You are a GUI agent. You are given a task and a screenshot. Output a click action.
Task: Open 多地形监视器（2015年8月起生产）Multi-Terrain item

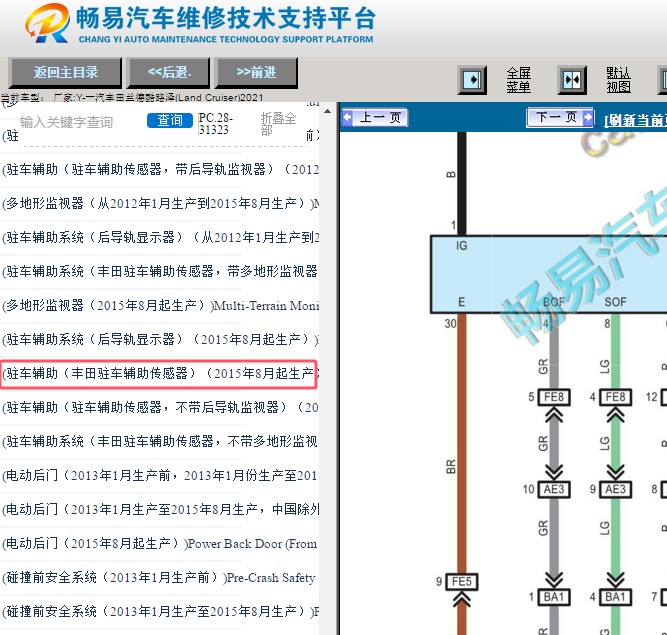[x=160, y=305]
